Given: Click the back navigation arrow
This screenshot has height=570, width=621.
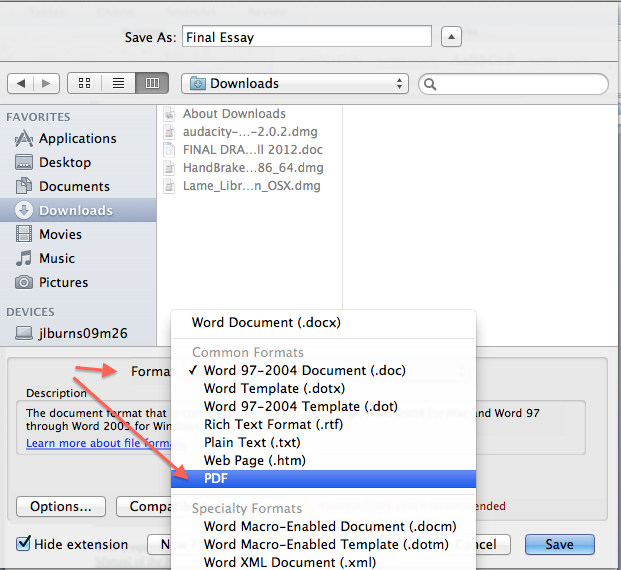Looking at the screenshot, I should [22, 83].
